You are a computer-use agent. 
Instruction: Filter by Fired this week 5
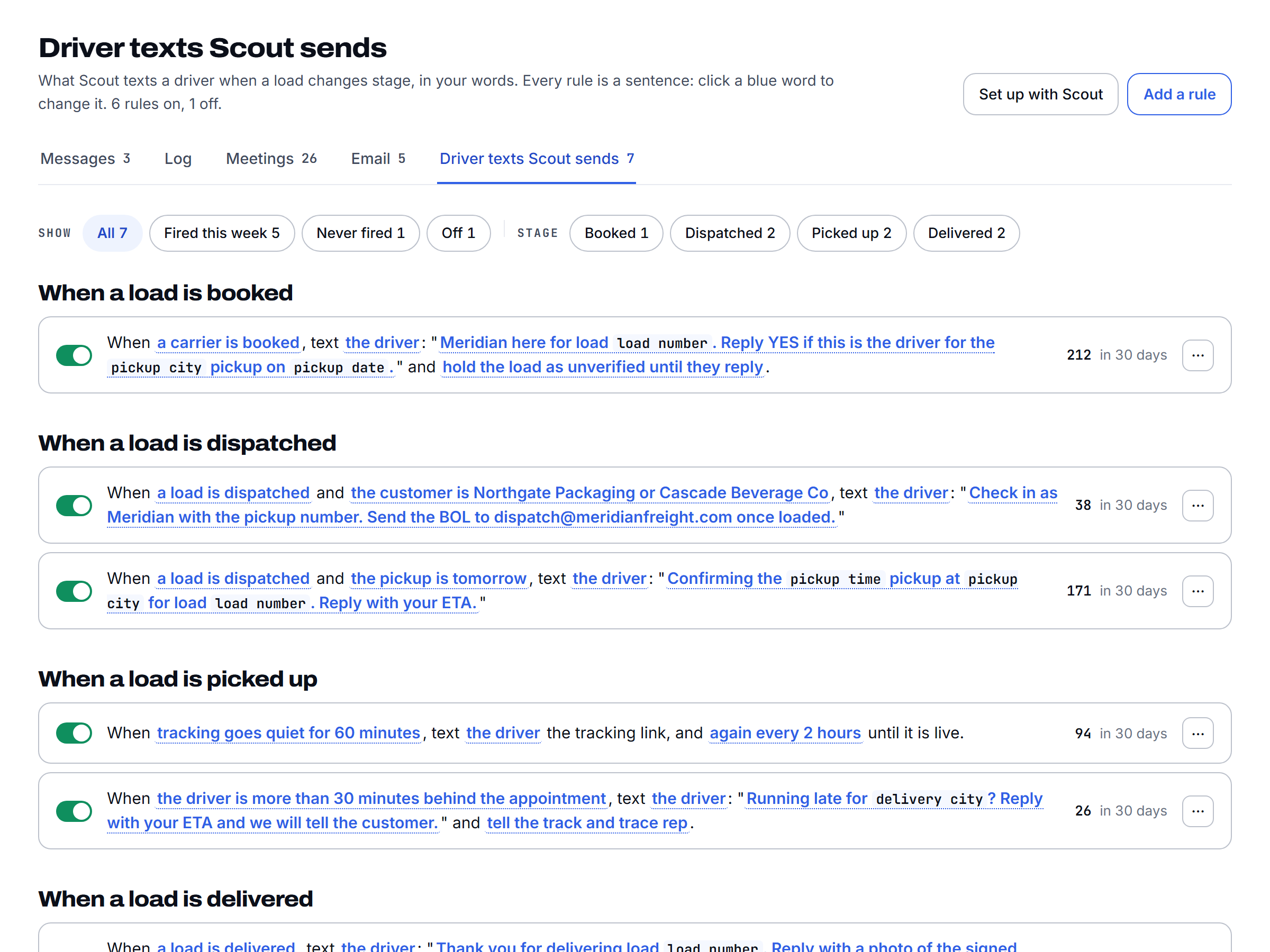(222, 233)
